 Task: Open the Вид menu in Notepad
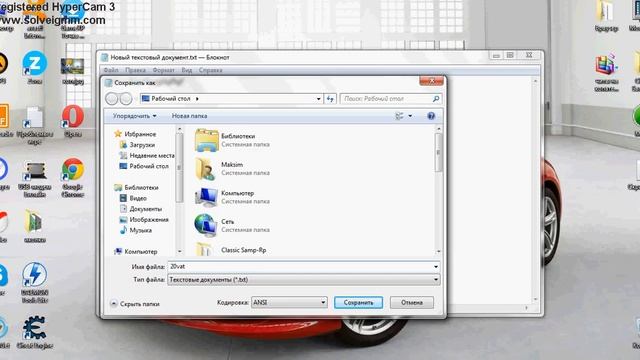[x=187, y=70]
